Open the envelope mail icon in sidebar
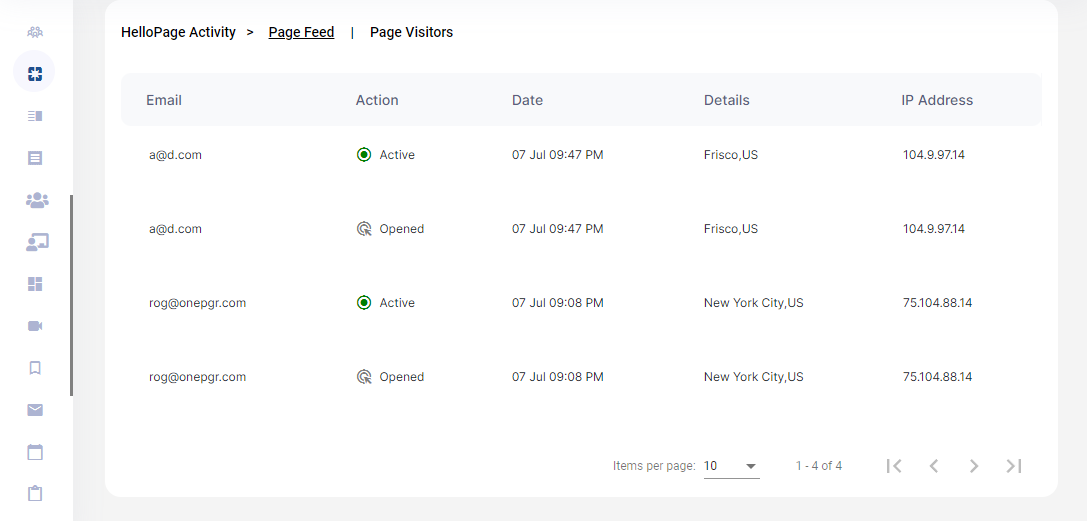The height and width of the screenshot is (521, 1087). pos(35,410)
